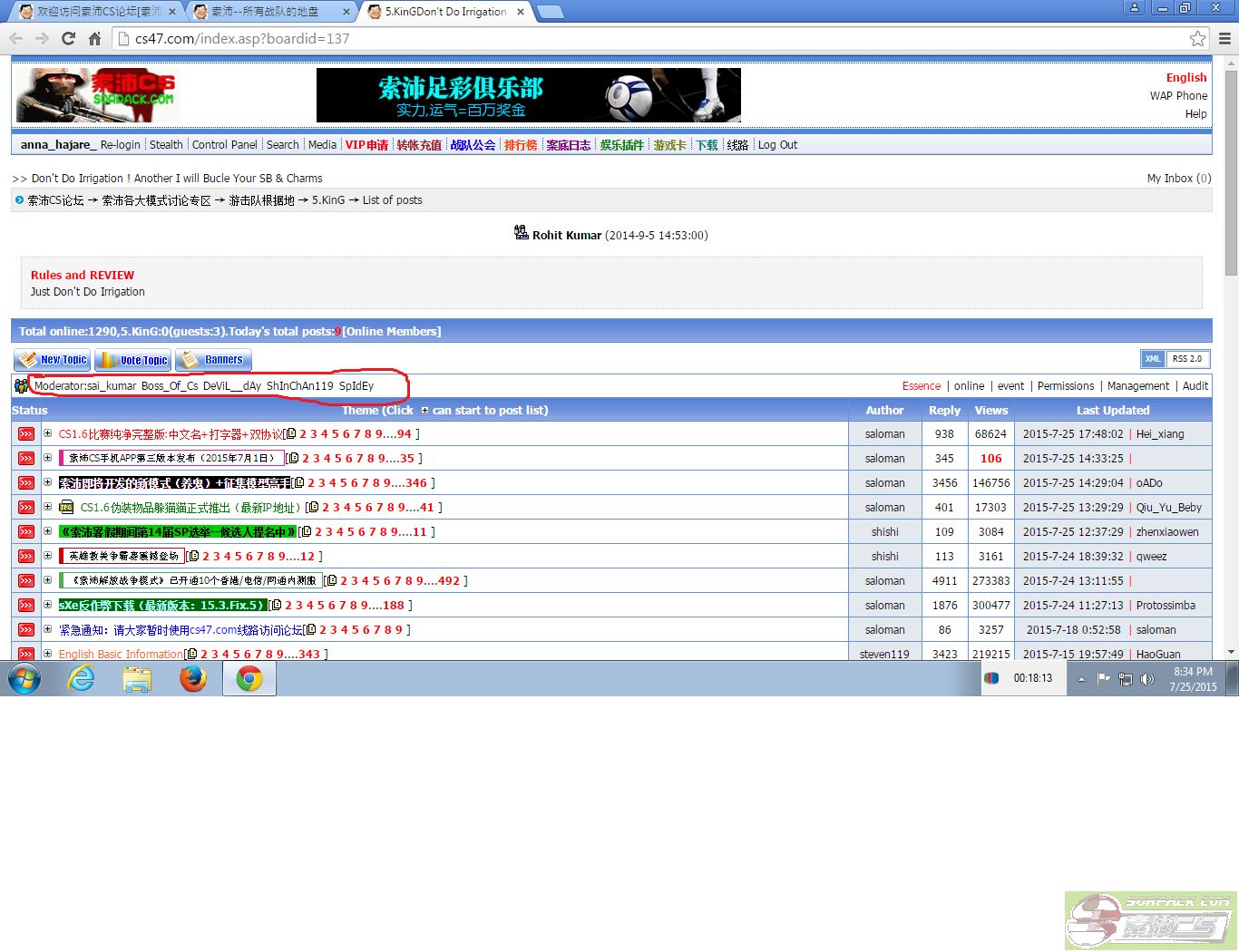Click the RSS 2.0 feed icon
1239x952 pixels.
1187,359
